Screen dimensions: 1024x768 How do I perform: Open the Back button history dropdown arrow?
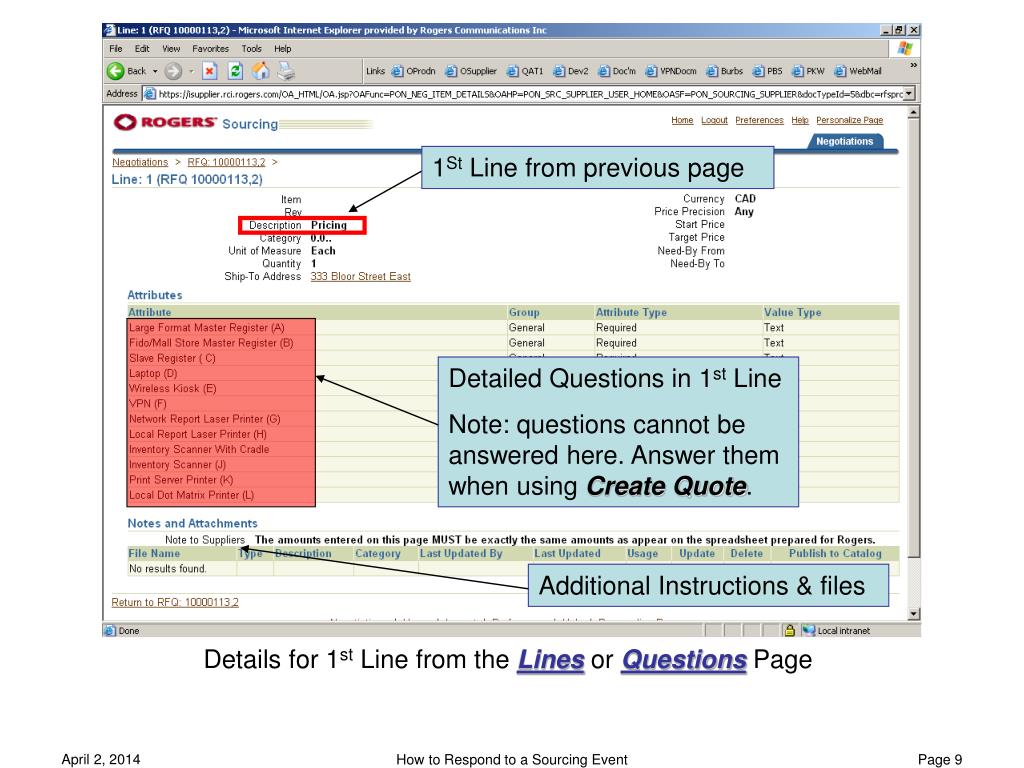click(155, 71)
